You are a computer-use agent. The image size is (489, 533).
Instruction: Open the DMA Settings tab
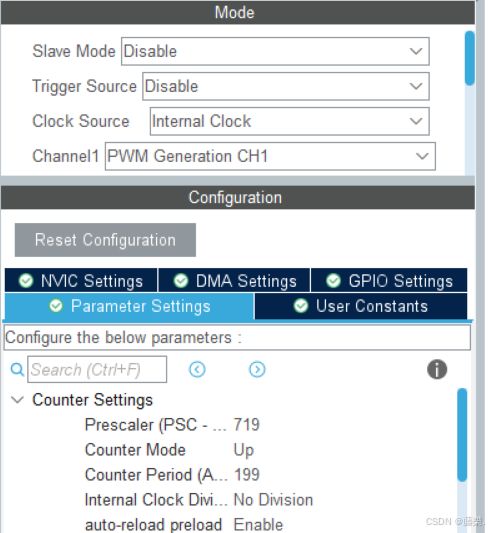234,280
